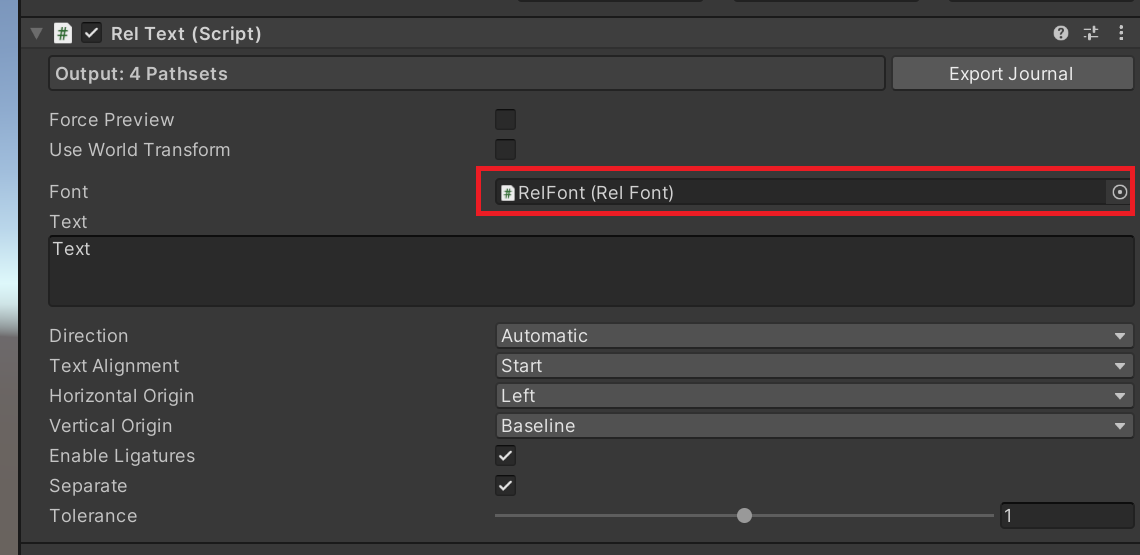Screen dimensions: 1140x555
Task: Open the component presets icon
Action: tap(1091, 33)
